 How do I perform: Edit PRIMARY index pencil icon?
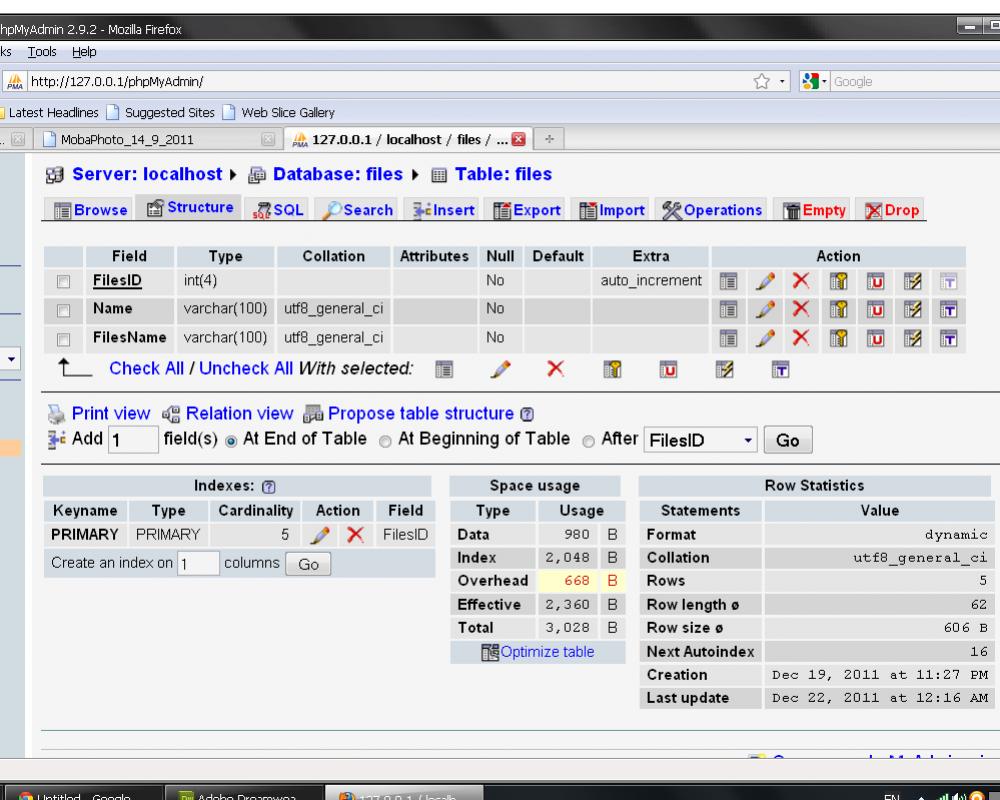point(320,535)
